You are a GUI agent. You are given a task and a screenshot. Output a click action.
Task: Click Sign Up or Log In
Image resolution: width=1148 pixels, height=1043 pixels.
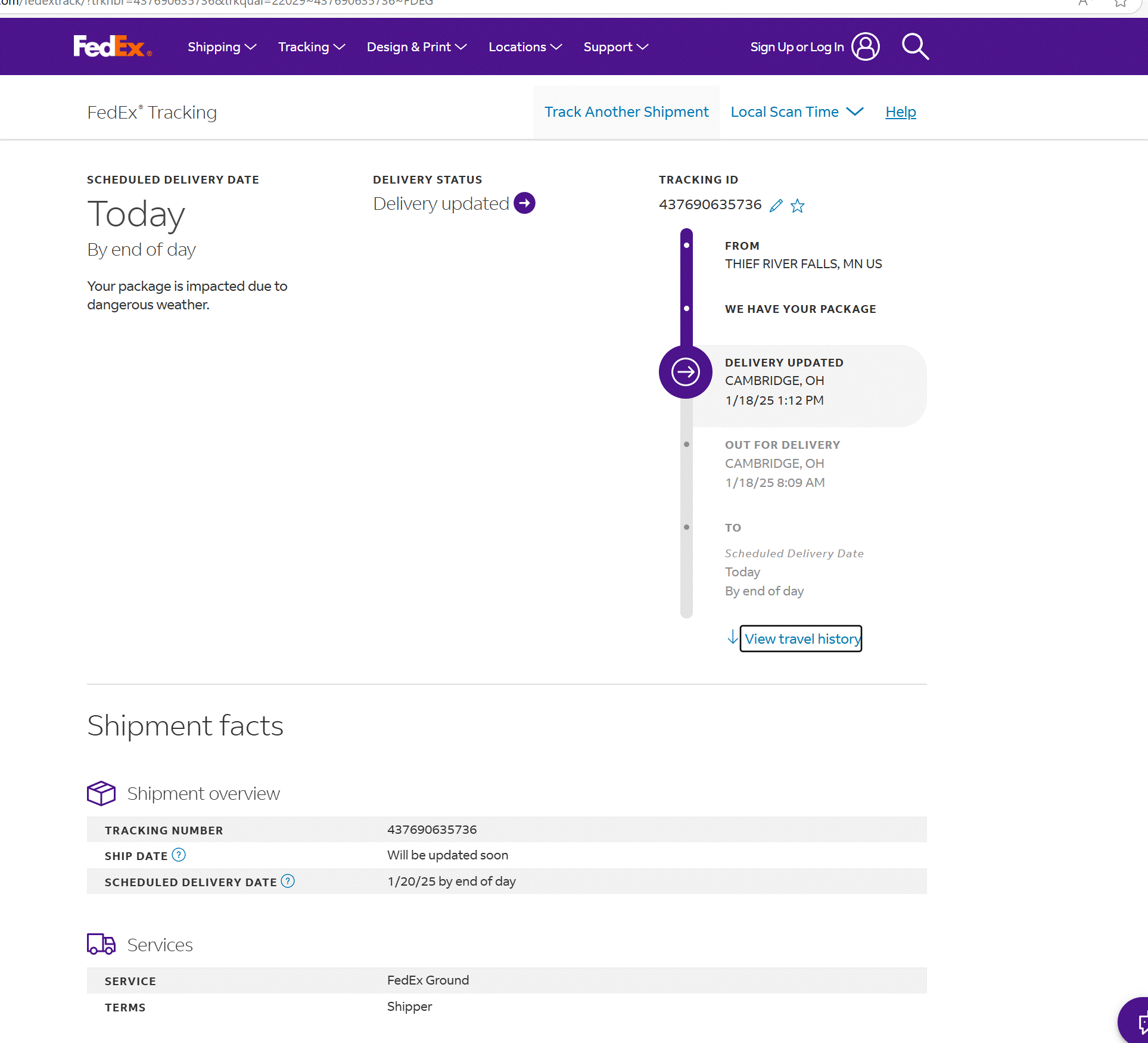[797, 47]
